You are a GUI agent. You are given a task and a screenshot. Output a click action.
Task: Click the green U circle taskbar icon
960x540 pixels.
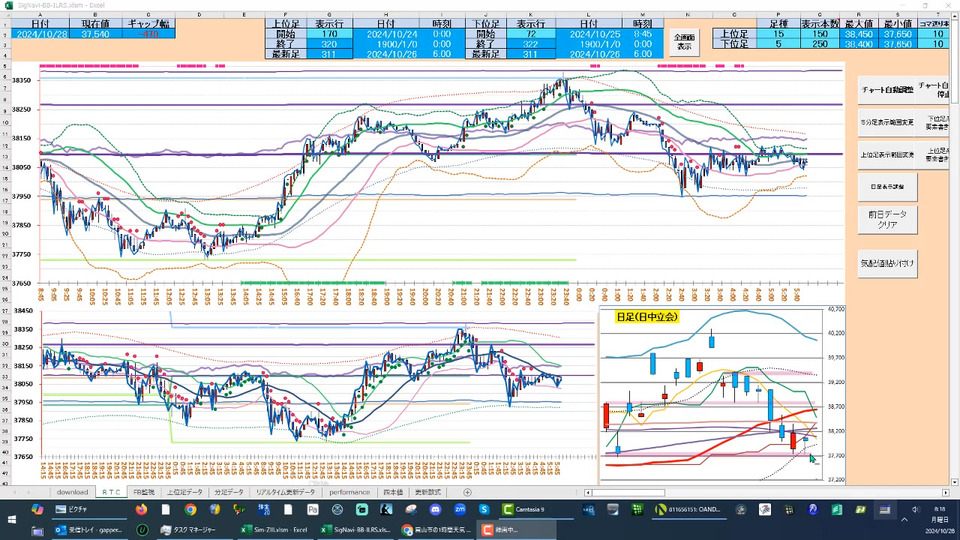coord(142,530)
